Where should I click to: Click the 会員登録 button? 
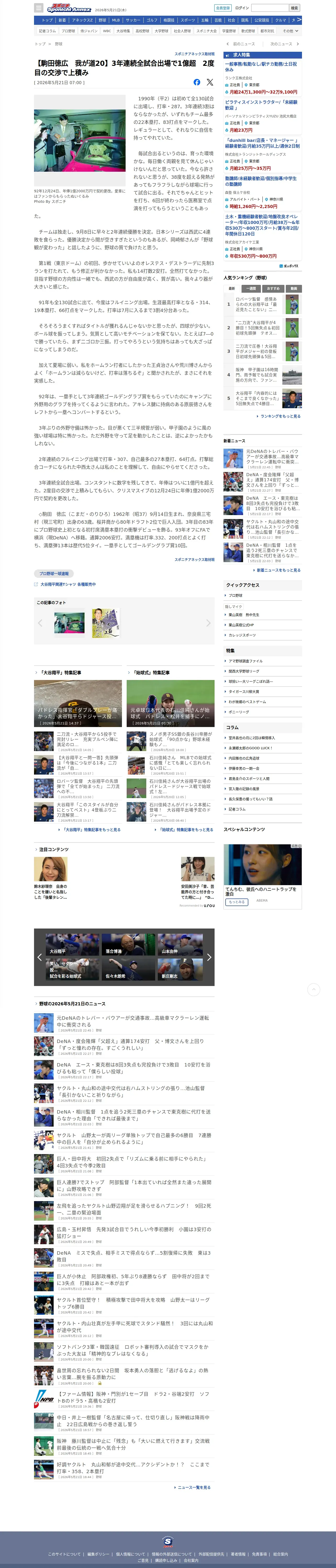pyautogui.click(x=223, y=8)
